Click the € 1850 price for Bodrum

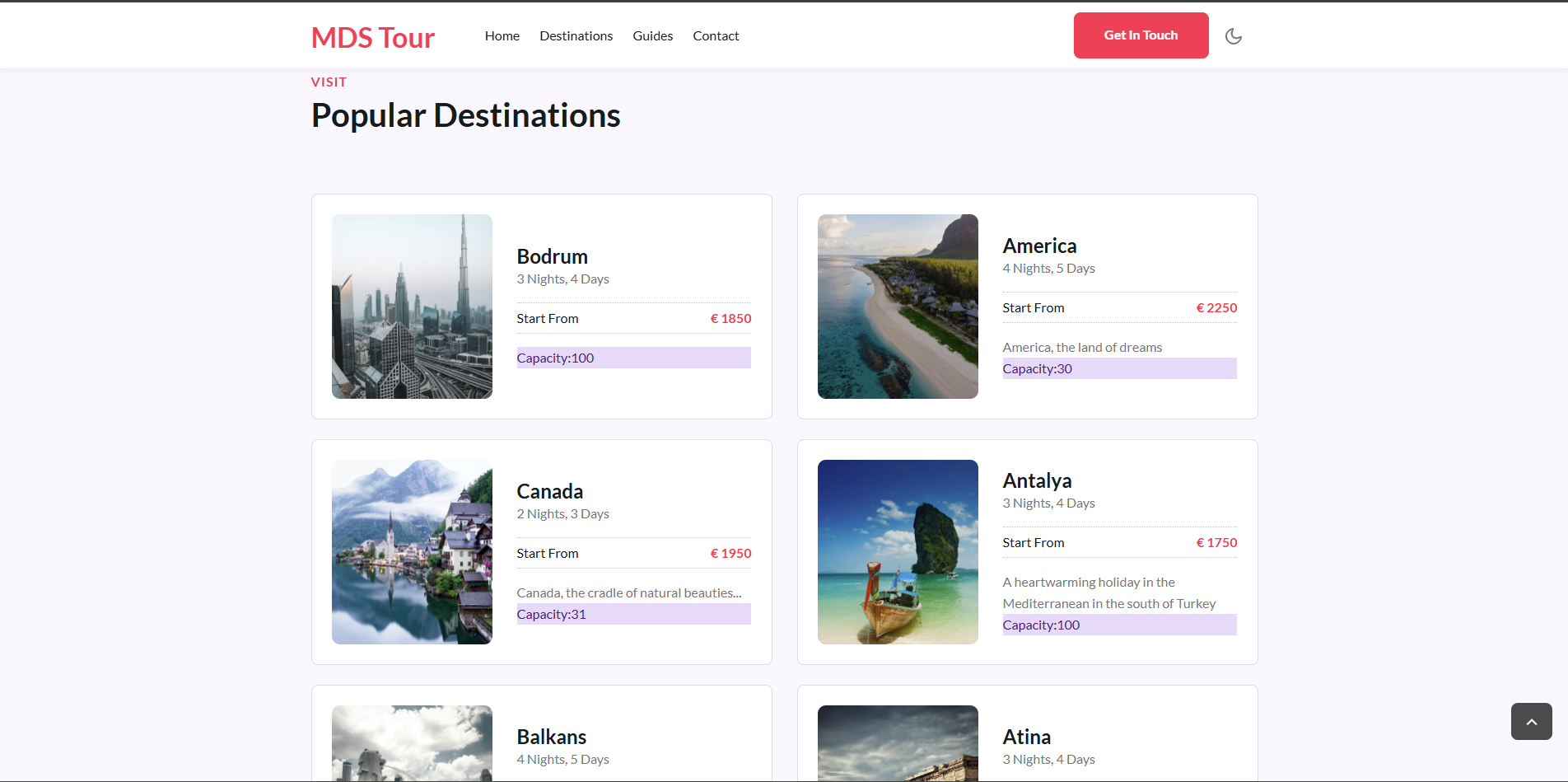730,318
